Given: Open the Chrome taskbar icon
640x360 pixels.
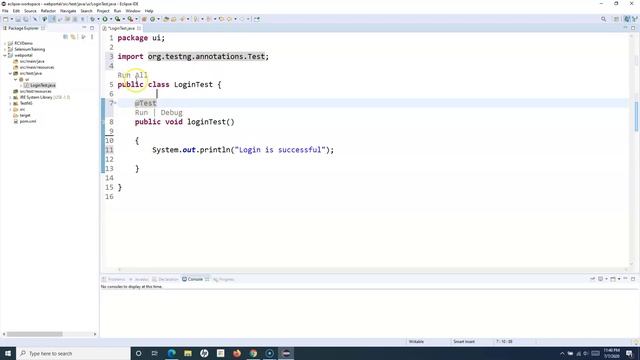Looking at the screenshot, I should pyautogui.click(x=253, y=353).
